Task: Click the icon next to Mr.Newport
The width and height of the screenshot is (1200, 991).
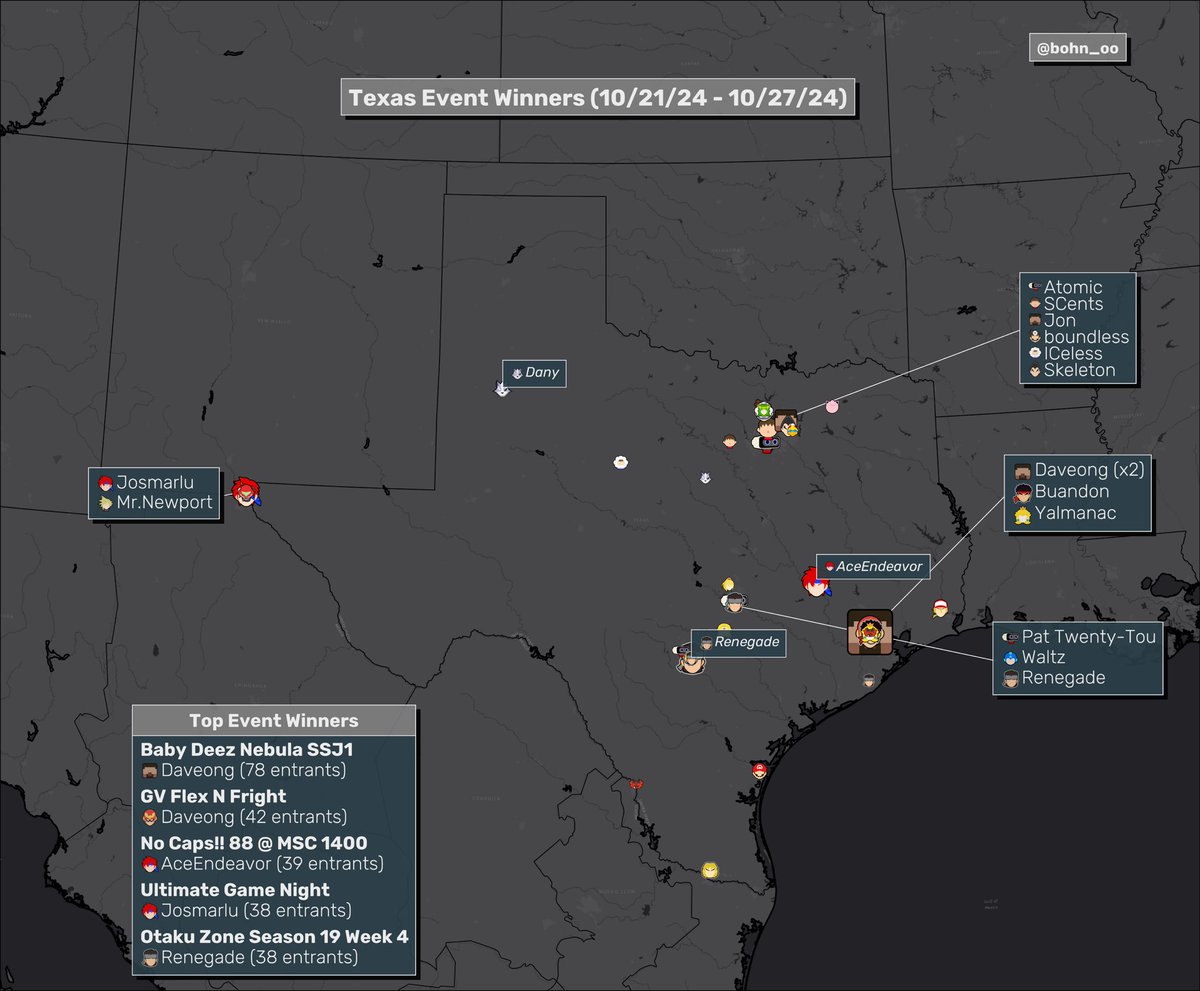Action: click(106, 503)
